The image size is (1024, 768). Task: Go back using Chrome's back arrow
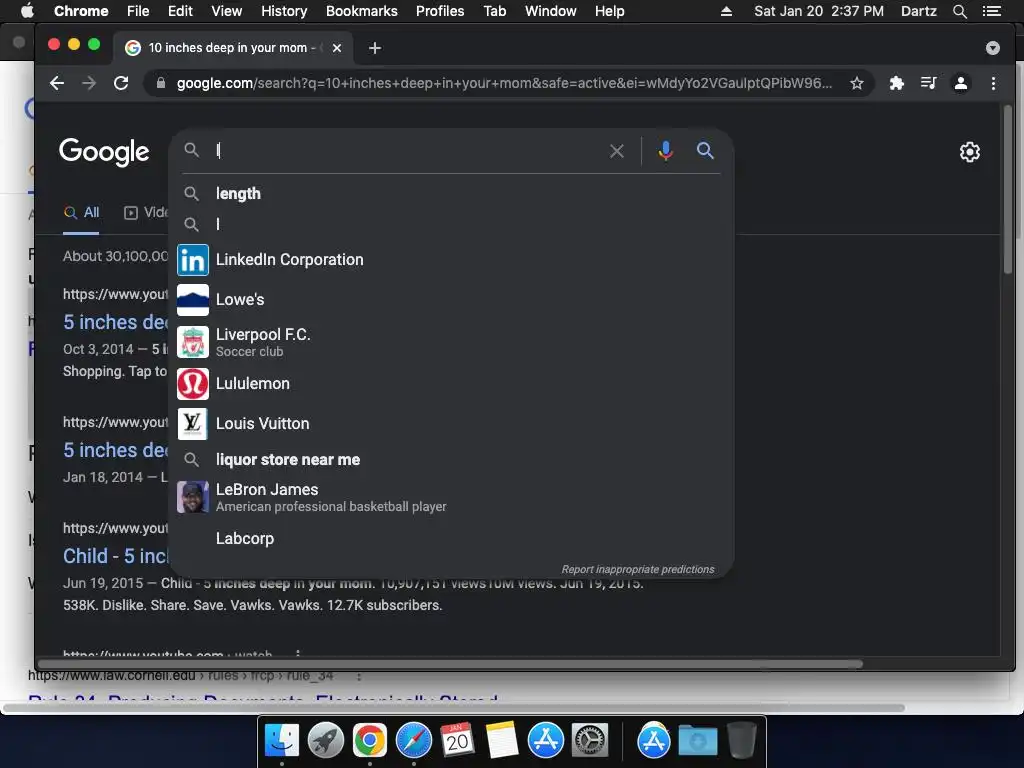[57, 83]
